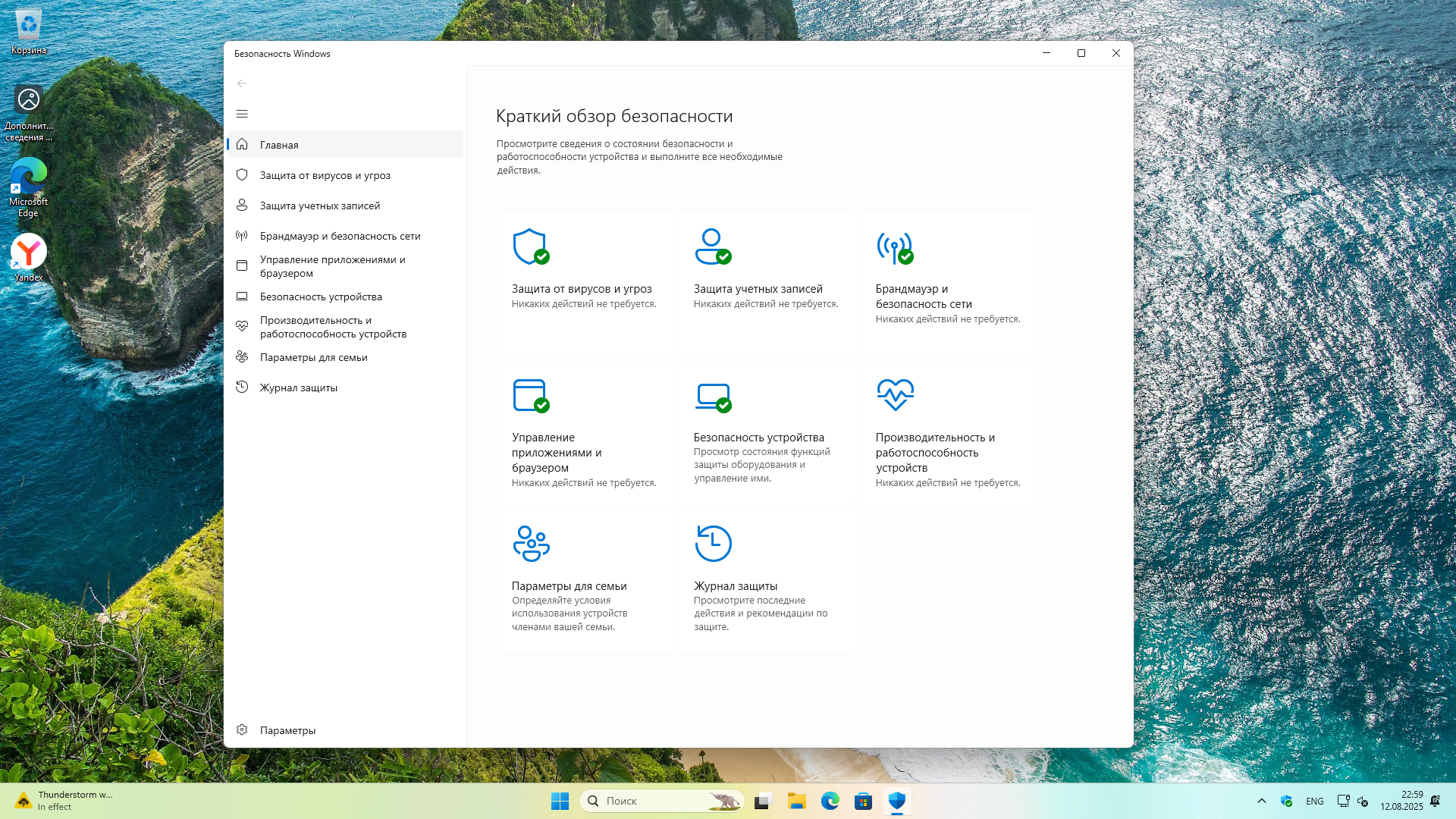Open the account protection person tile icon
The width and height of the screenshot is (1456, 819).
point(712,246)
